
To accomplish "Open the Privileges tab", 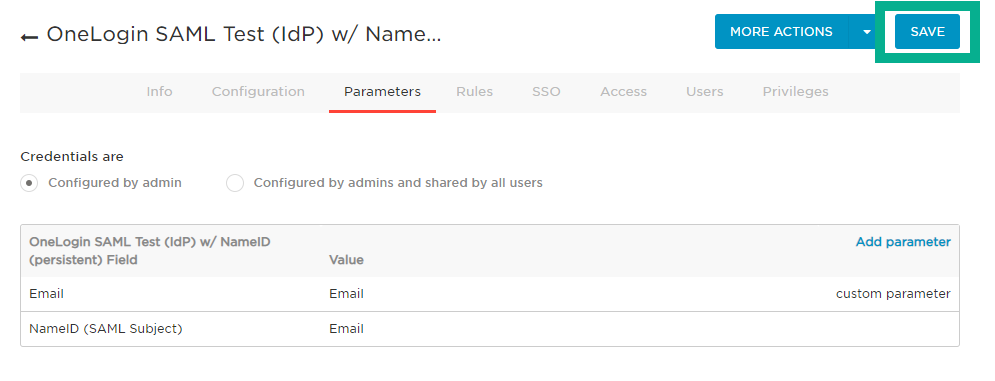I will [x=795, y=91].
